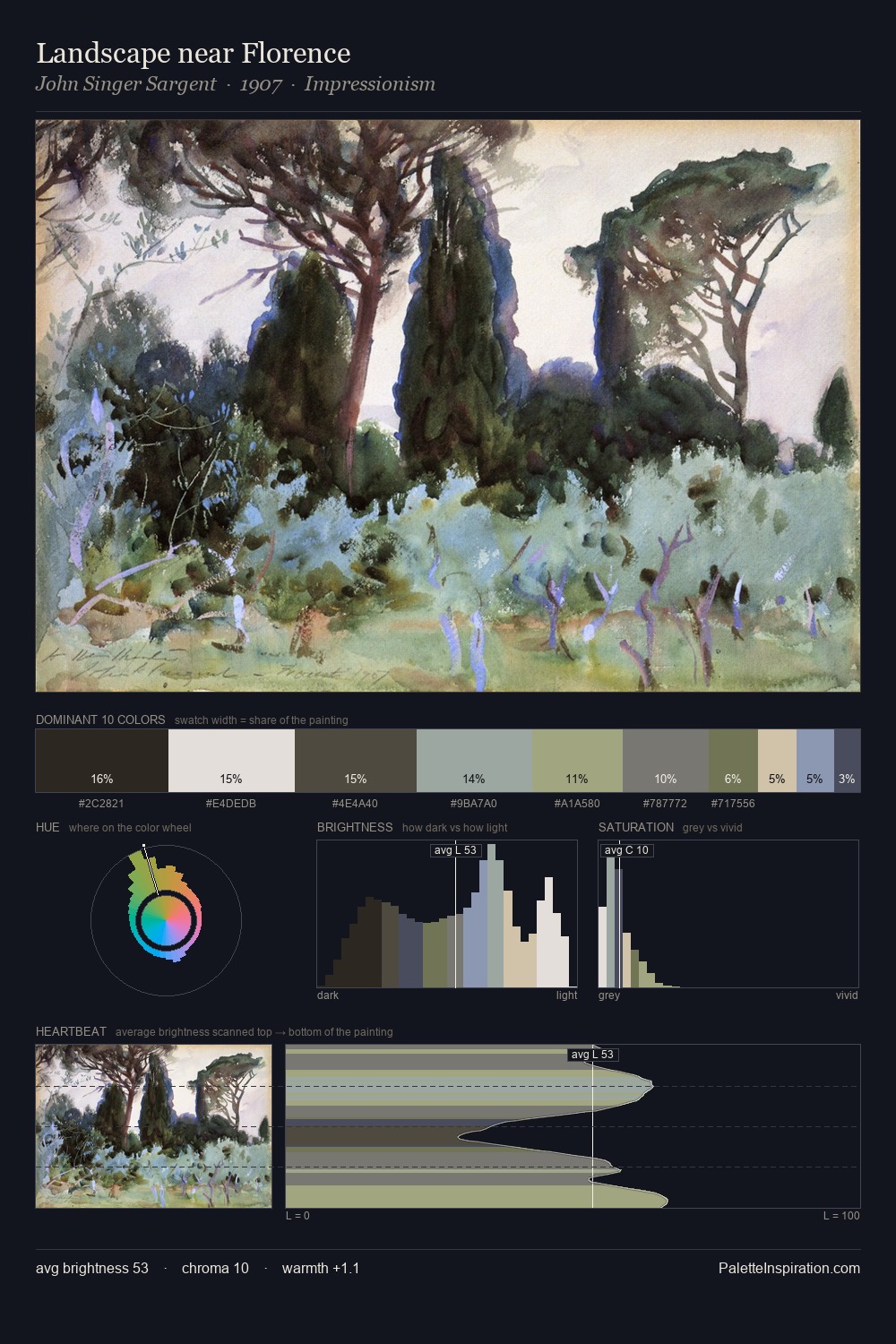Click hex code #717556
The width and height of the screenshot is (896, 1344).
[733, 804]
